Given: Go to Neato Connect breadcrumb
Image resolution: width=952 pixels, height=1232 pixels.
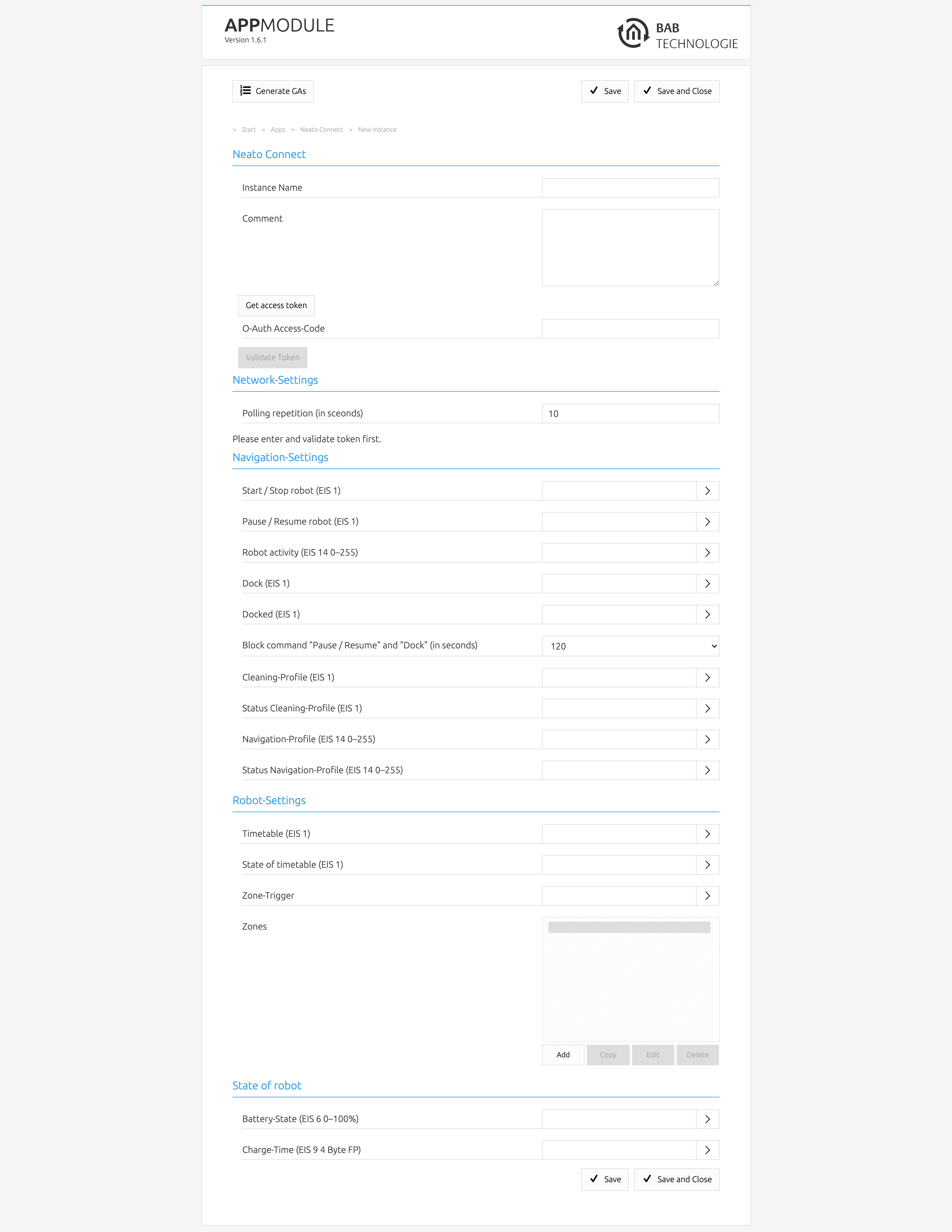Looking at the screenshot, I should point(321,130).
